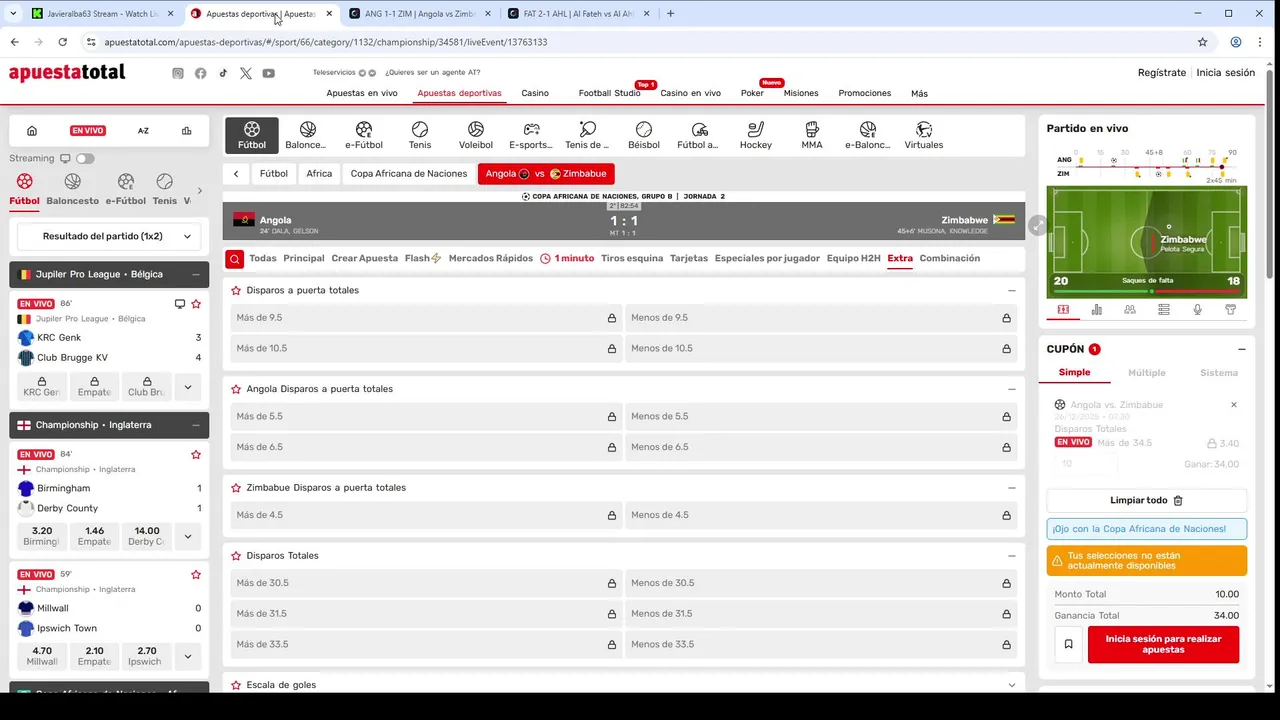The image size is (1280, 720).
Task: Open the lineups icon under live pitch
Action: coord(1130,310)
